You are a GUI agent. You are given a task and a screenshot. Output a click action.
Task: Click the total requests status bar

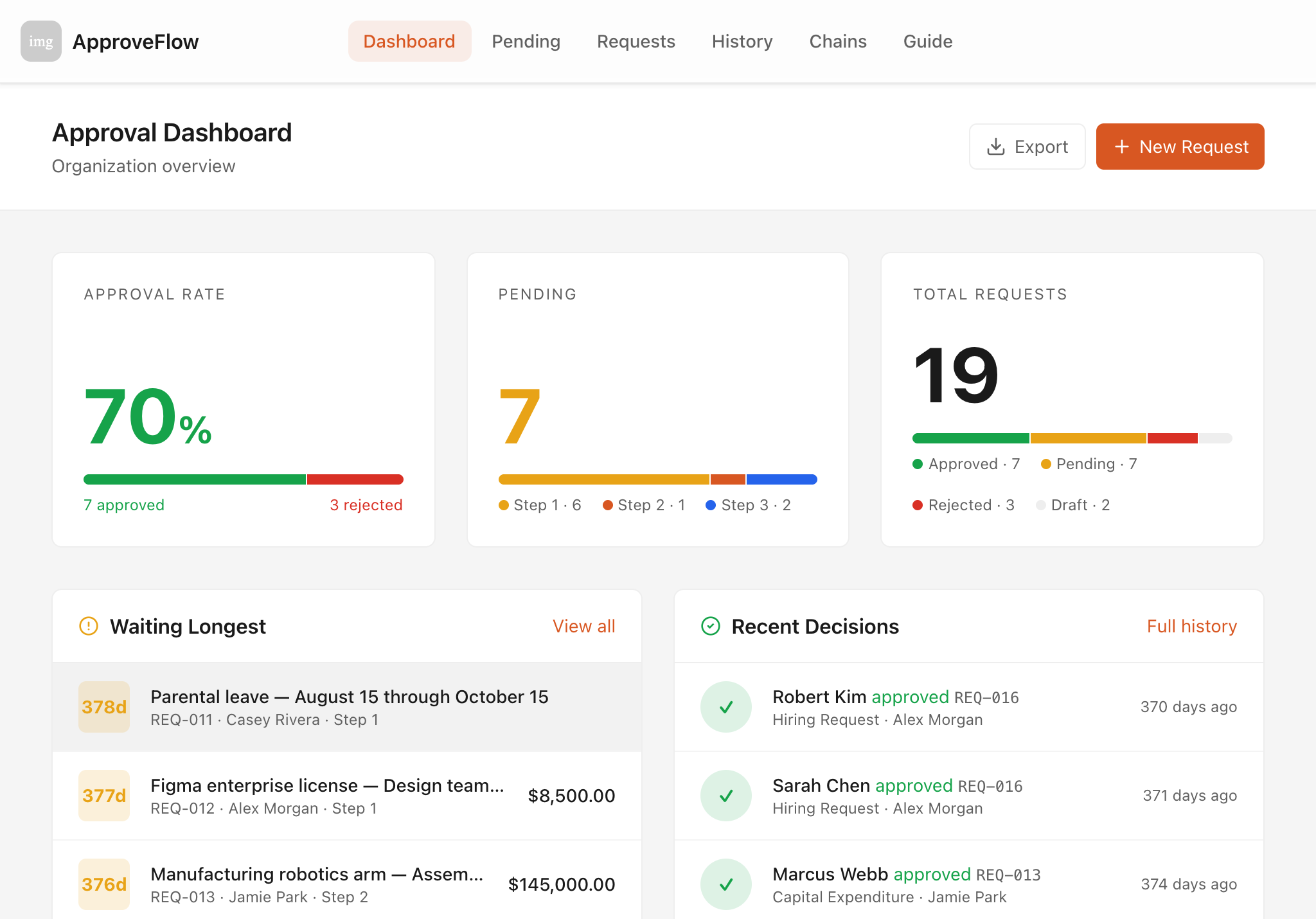point(1072,438)
